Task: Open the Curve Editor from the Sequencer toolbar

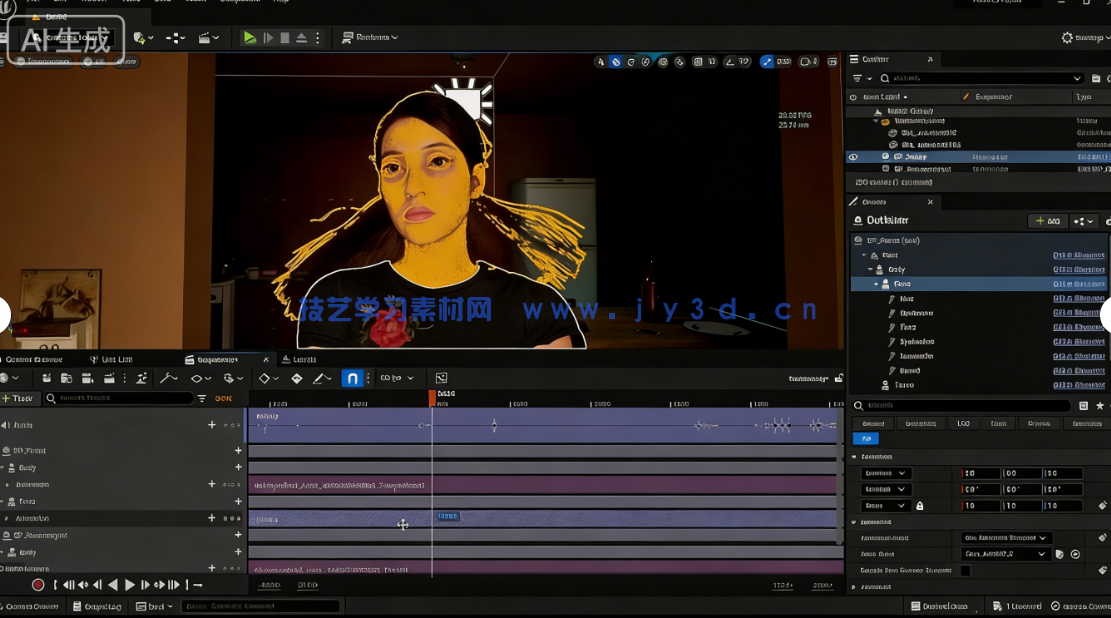Action: 168,378
